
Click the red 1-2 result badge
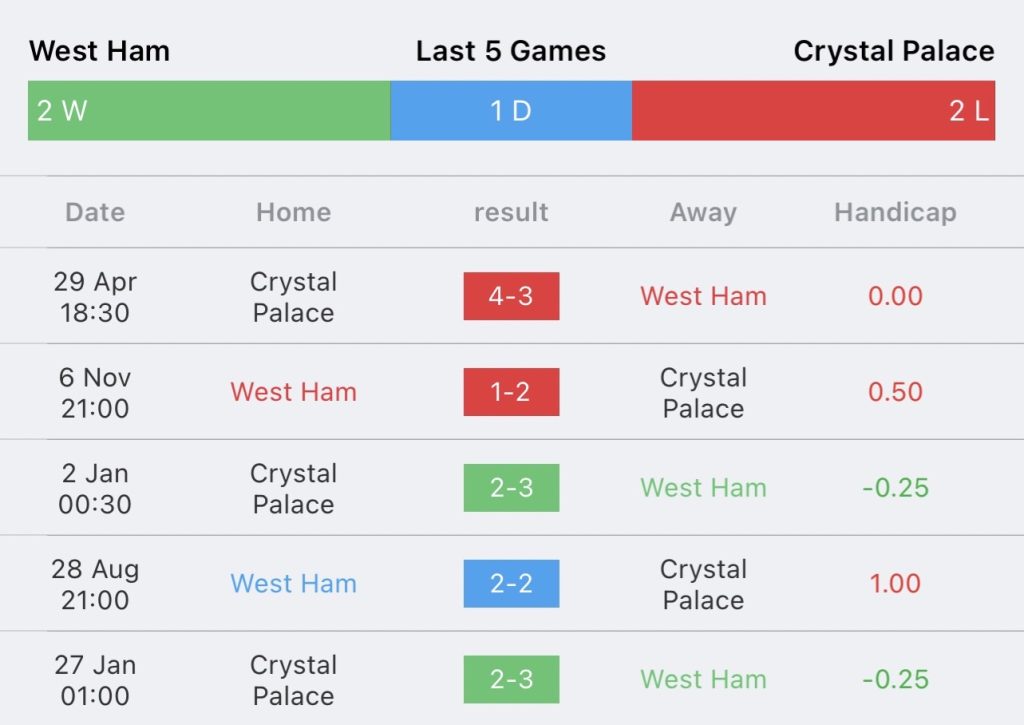(511, 392)
